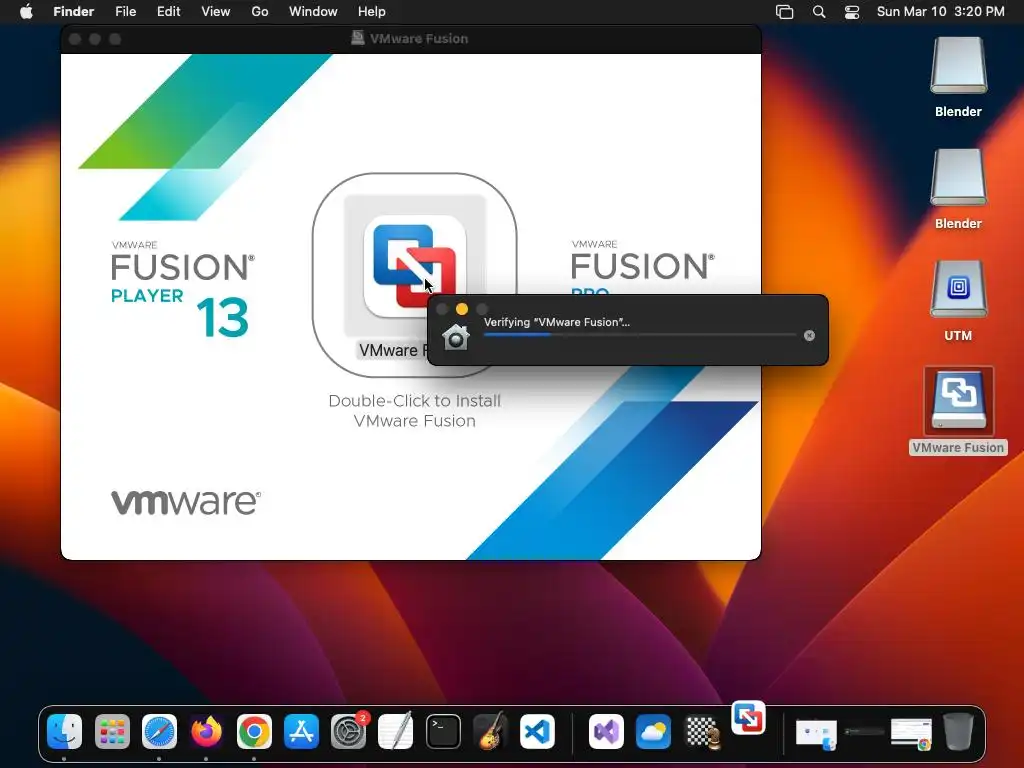The image size is (1024, 768).
Task: Open Terminal from the Dock
Action: [x=443, y=731]
